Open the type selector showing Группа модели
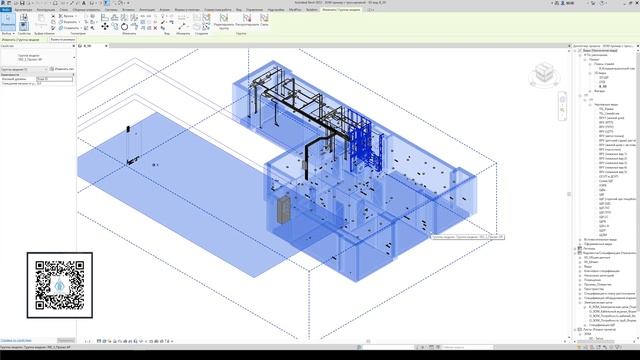This screenshot has height=360, width=640. [x=38, y=57]
